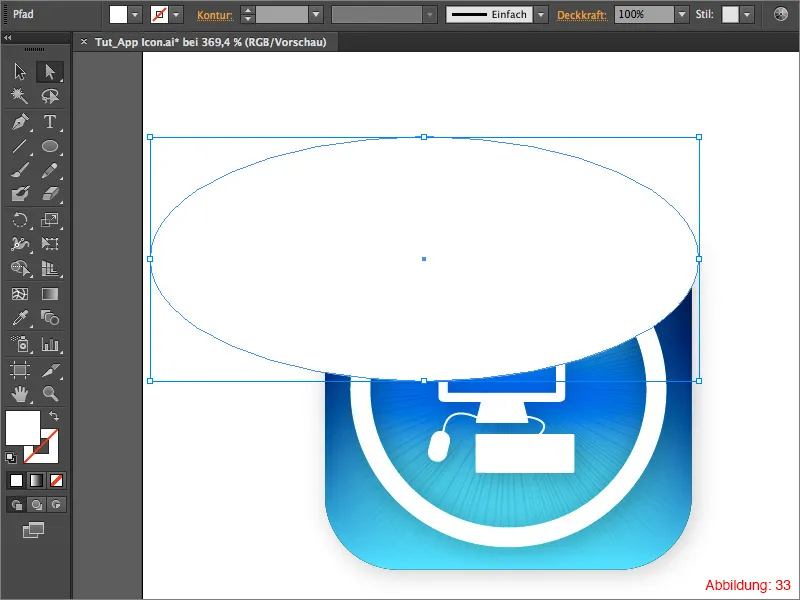Click the white Fill swatch in toolbox

point(22,428)
